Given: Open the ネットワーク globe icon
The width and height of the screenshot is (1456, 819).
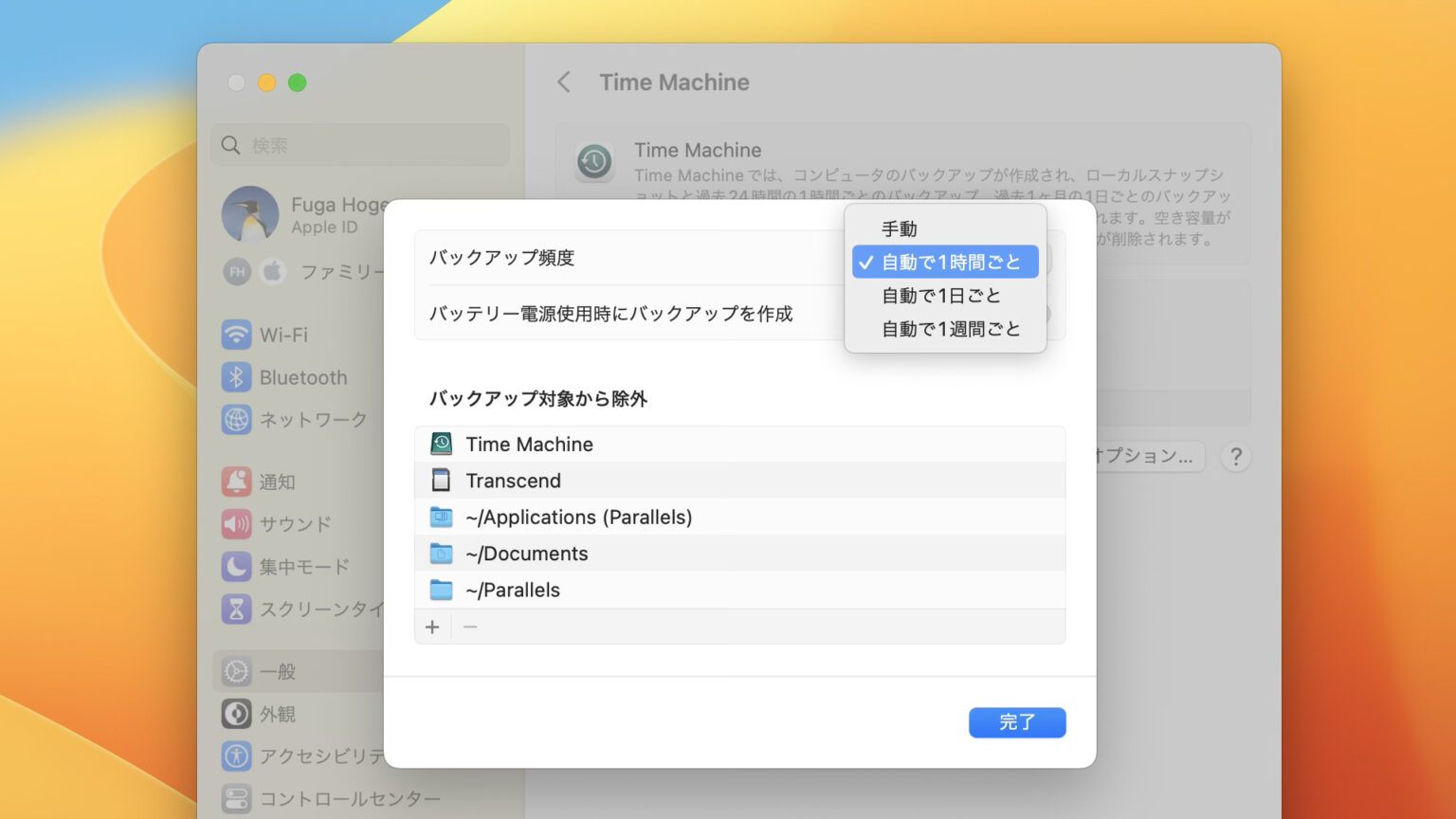Looking at the screenshot, I should point(236,419).
